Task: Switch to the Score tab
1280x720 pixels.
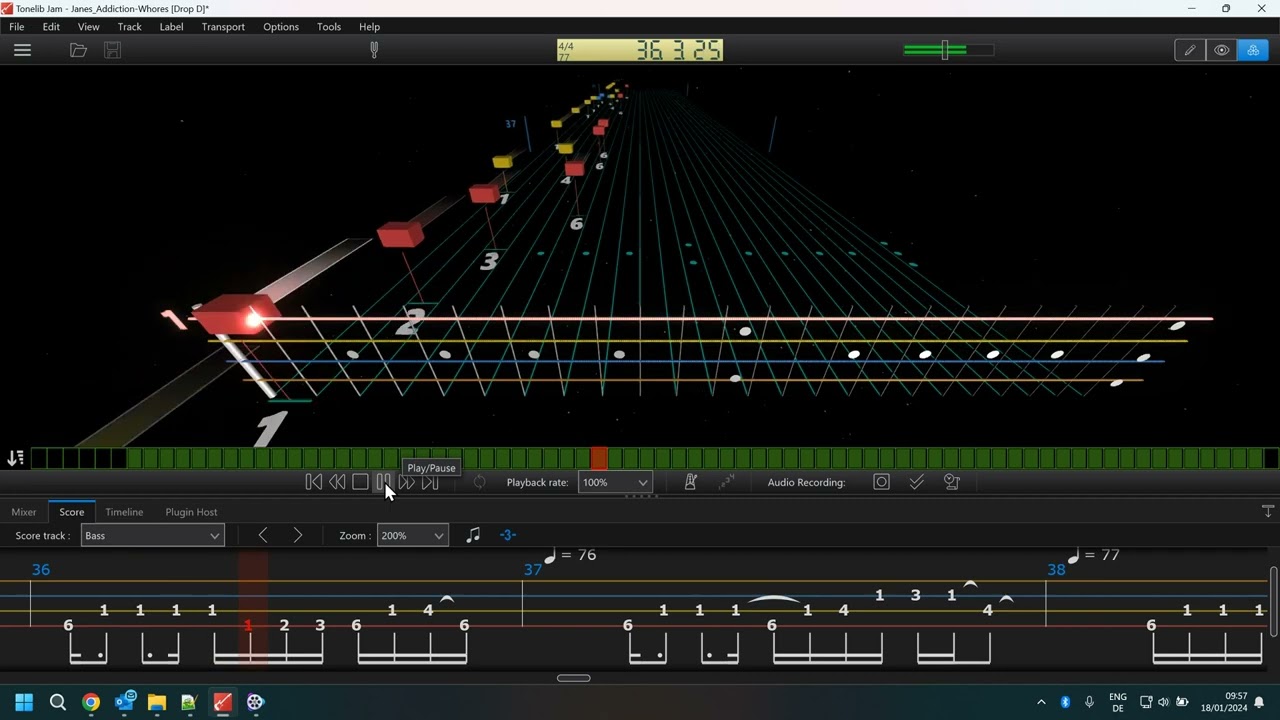Action: point(72,512)
